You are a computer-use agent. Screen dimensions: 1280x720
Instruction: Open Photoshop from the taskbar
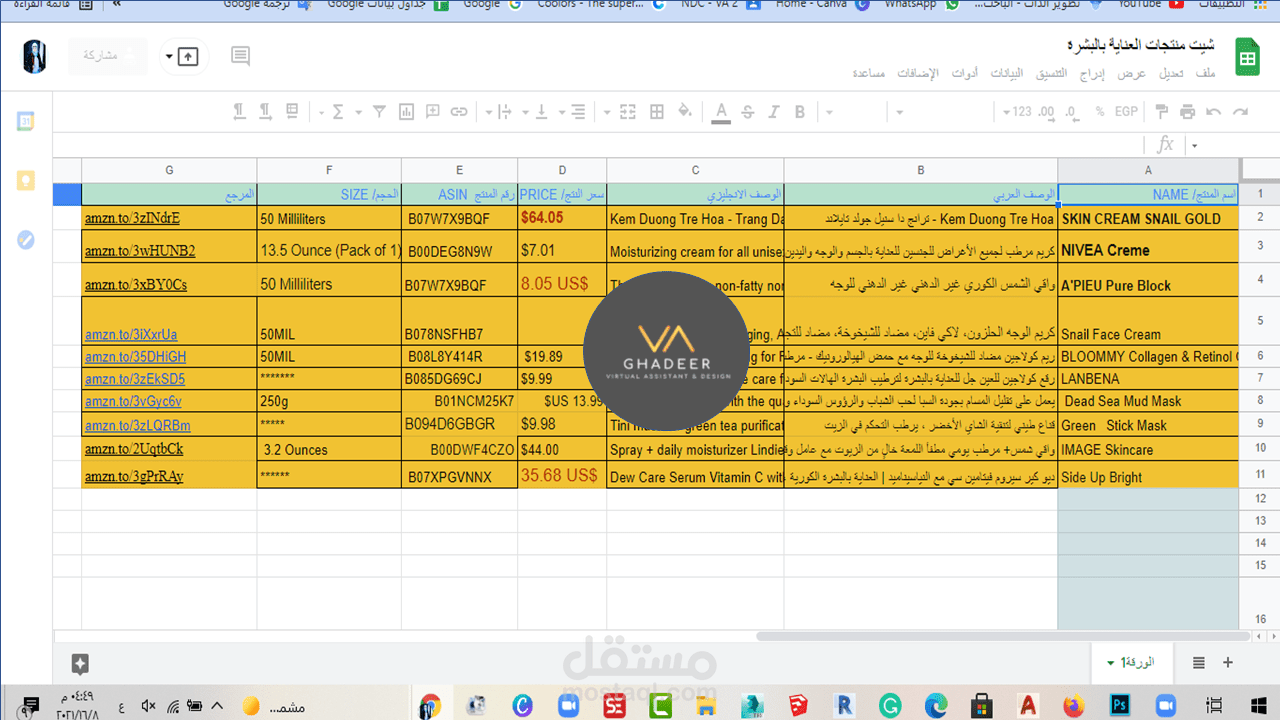[1120, 706]
